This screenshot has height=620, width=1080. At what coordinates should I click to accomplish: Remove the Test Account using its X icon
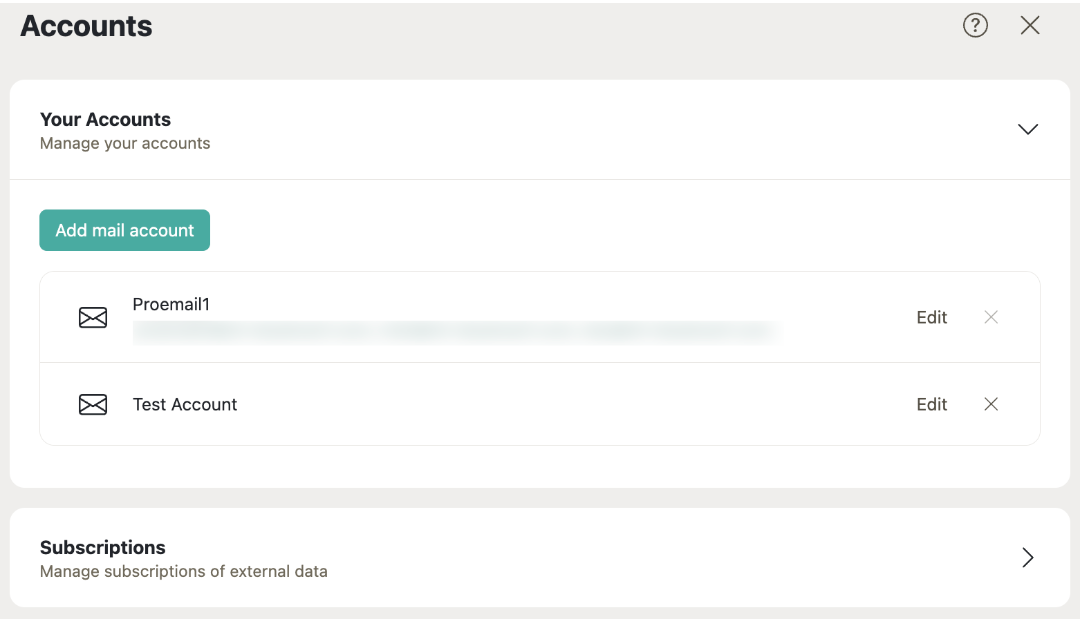pyautogui.click(x=991, y=404)
